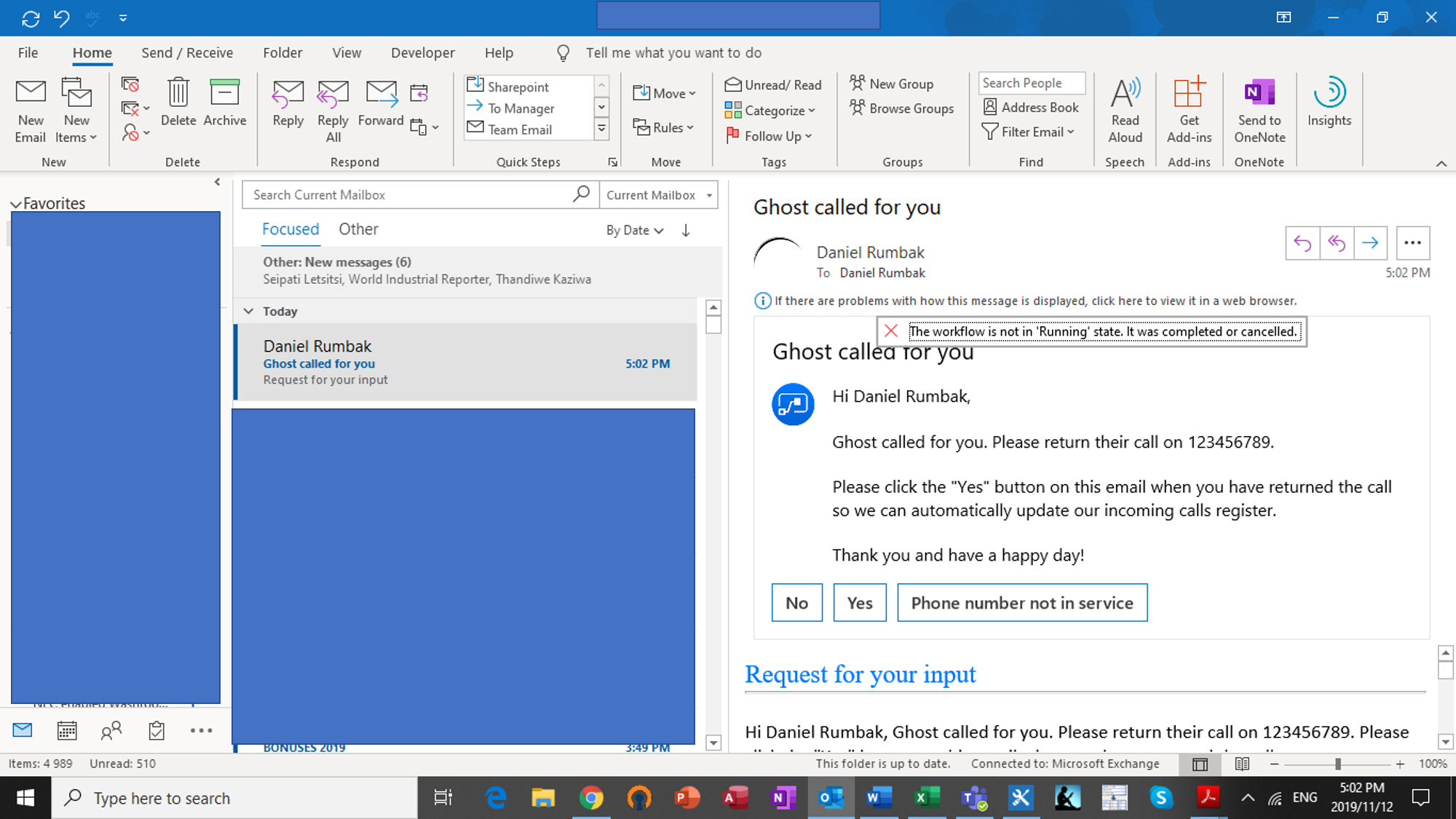This screenshot has height=819, width=1456.
Task: Open the File menu
Action: tap(28, 52)
